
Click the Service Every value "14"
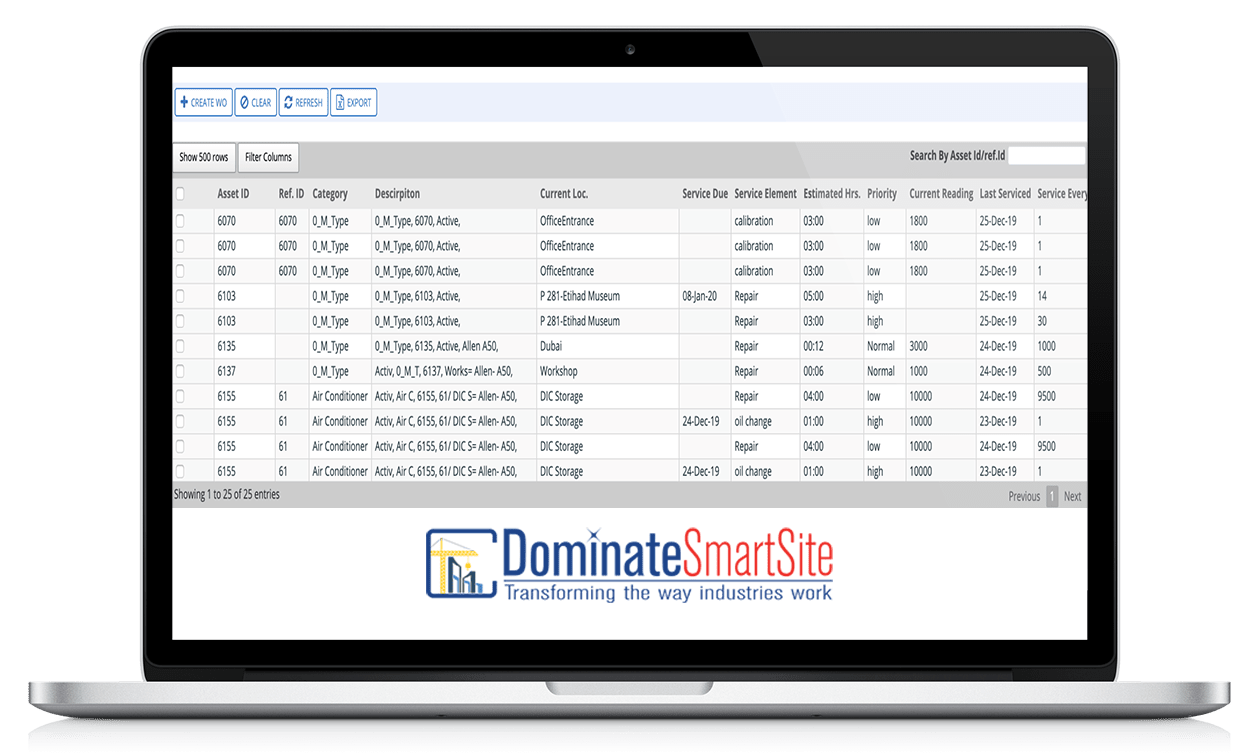[x=1043, y=296]
